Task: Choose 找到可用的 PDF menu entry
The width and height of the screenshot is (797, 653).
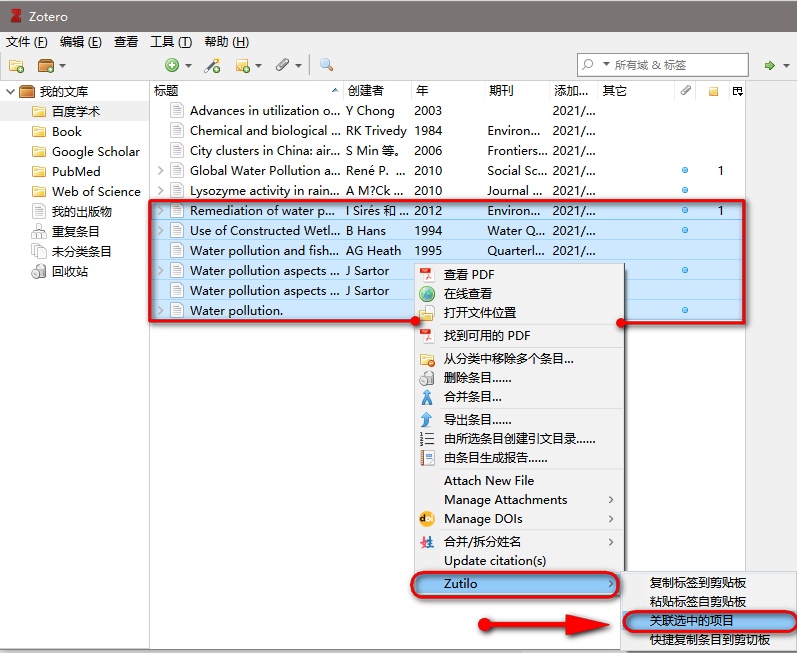Action: [x=519, y=335]
